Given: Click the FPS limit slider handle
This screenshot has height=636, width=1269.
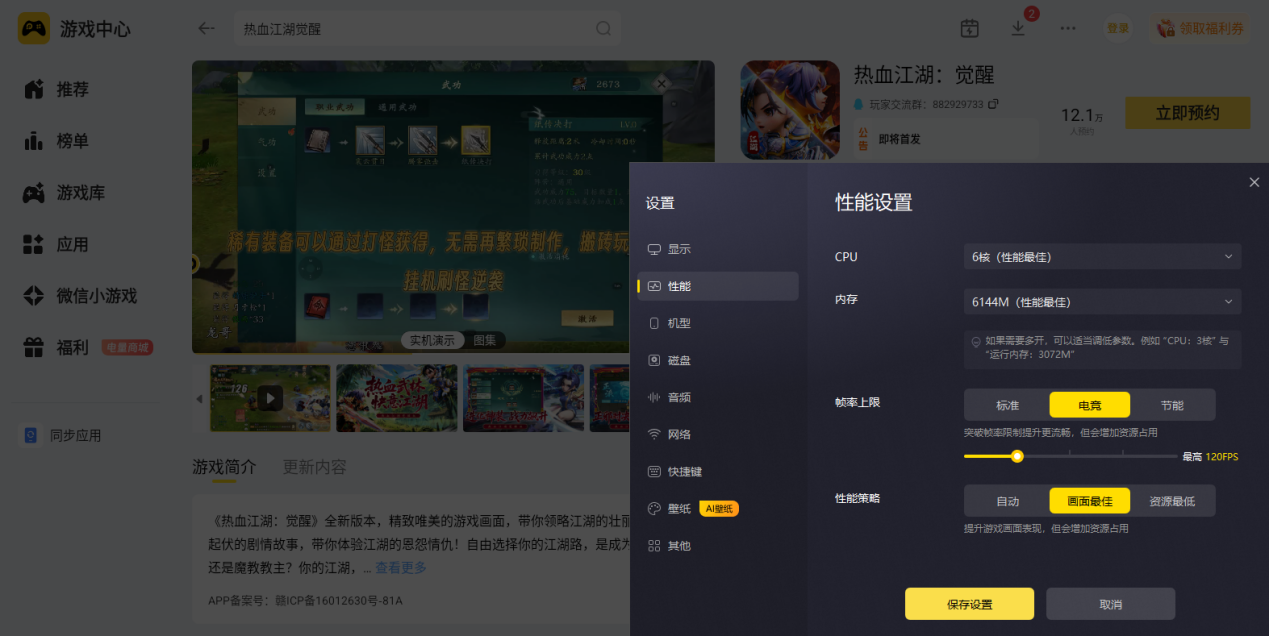Looking at the screenshot, I should click(x=1017, y=456).
